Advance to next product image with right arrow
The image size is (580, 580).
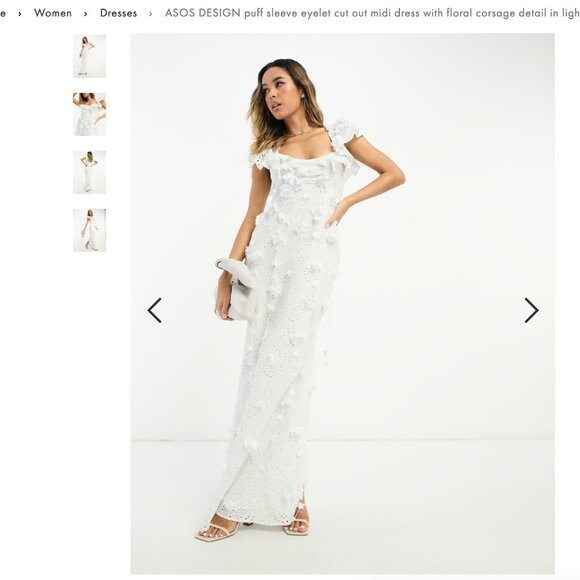coord(531,310)
